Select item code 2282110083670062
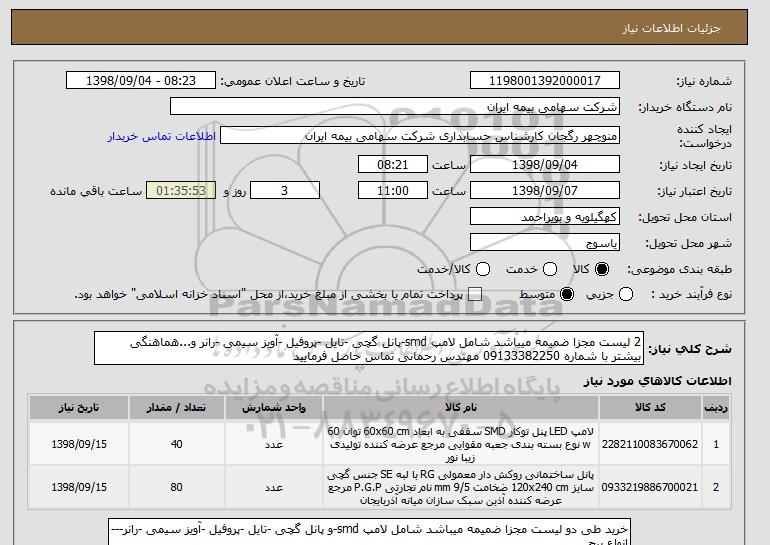This screenshot has height=545, width=770. click(x=650, y=444)
